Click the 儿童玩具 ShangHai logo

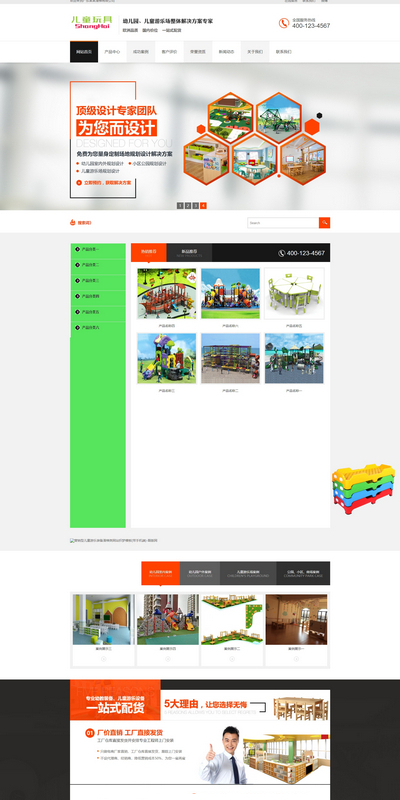click(92, 22)
